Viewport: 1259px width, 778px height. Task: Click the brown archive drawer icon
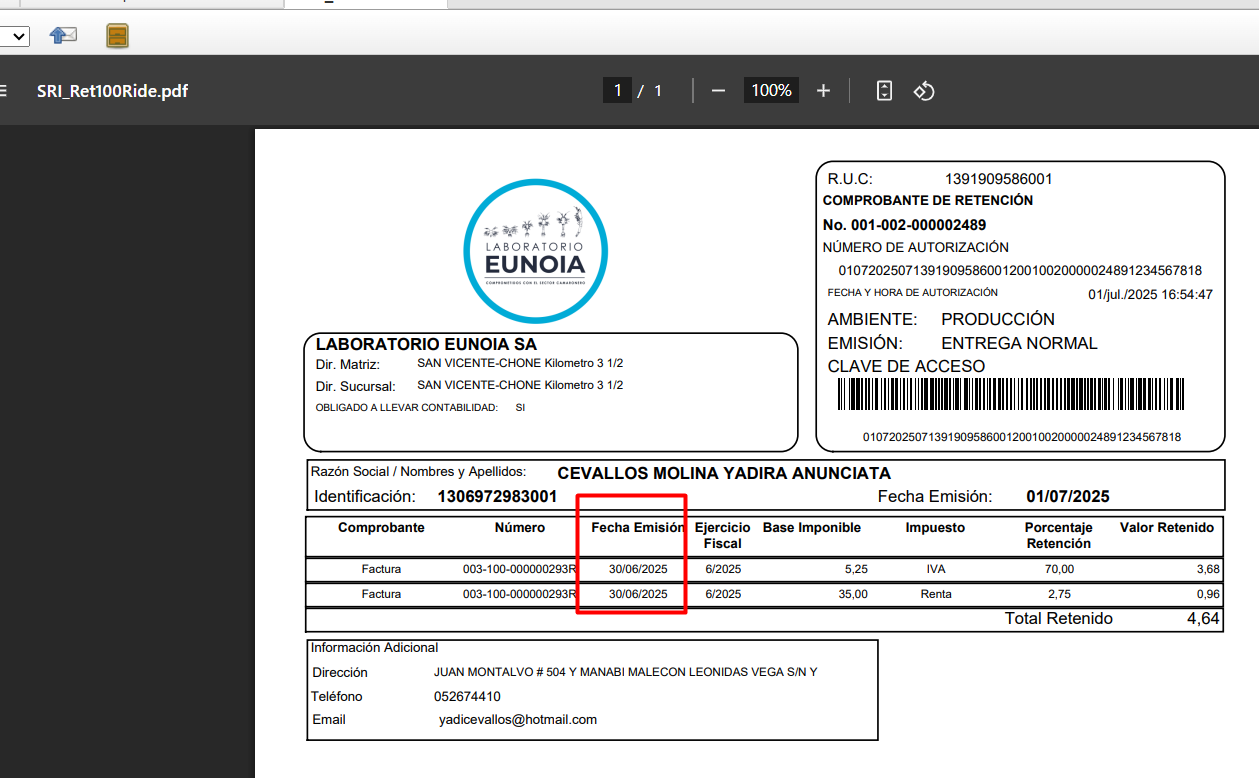[x=118, y=37]
